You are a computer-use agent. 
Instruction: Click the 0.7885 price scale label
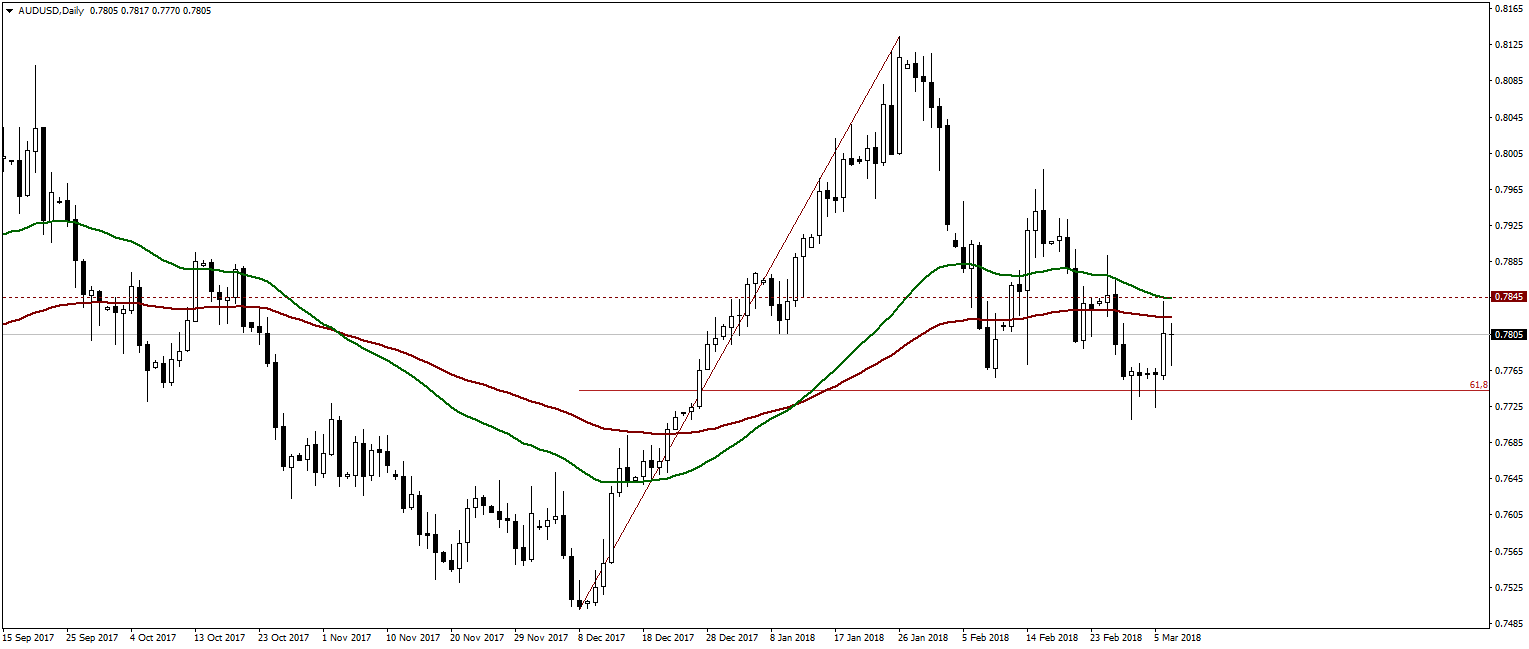click(1508, 262)
